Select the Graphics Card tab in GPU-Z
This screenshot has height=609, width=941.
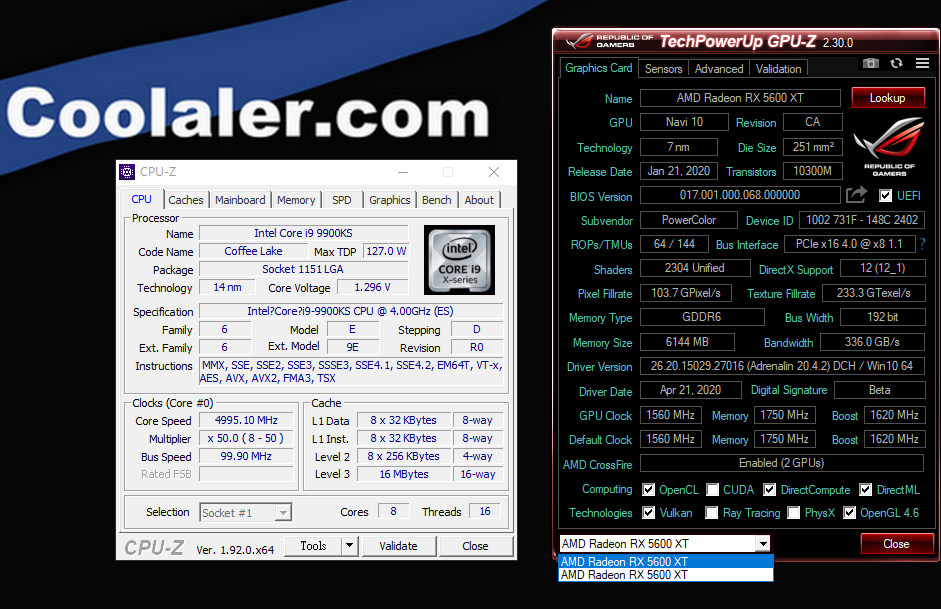pos(598,68)
